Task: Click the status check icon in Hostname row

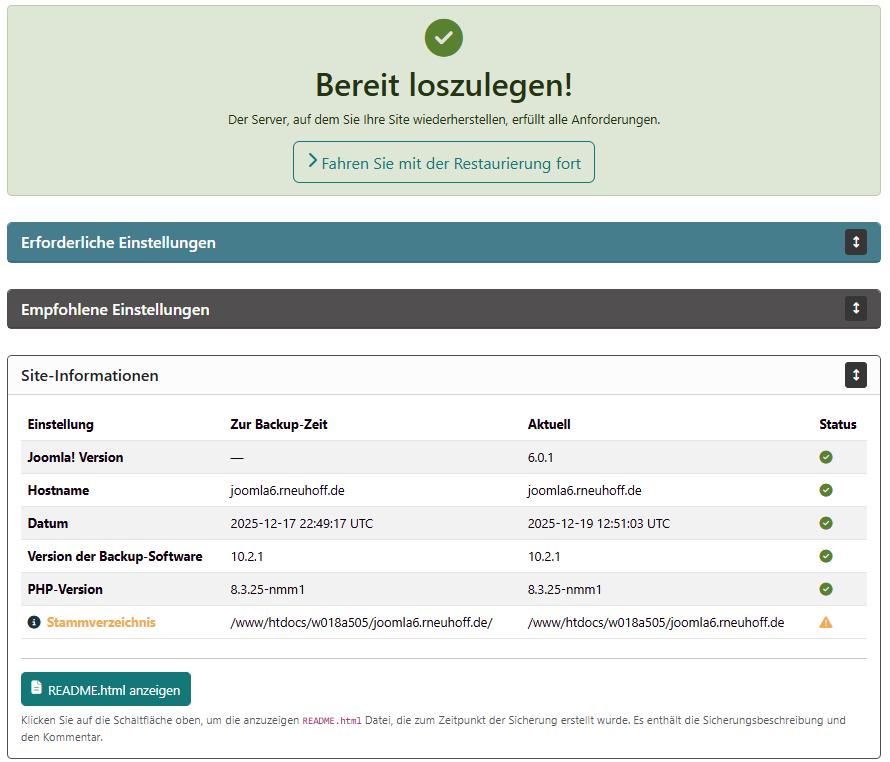Action: [x=826, y=490]
